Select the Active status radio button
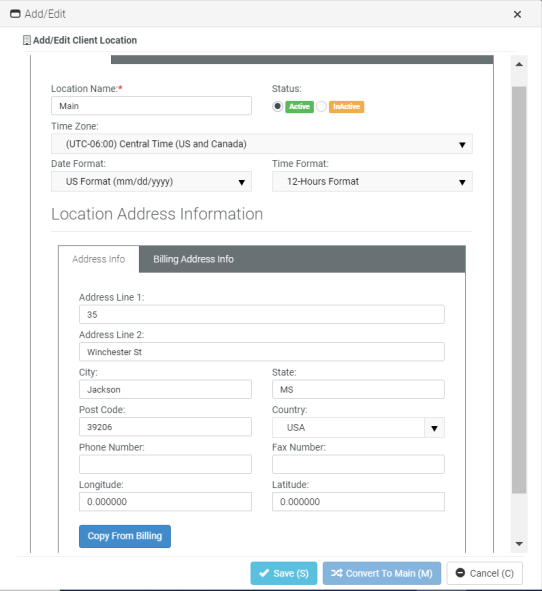This screenshot has height=591, width=542. (277, 107)
